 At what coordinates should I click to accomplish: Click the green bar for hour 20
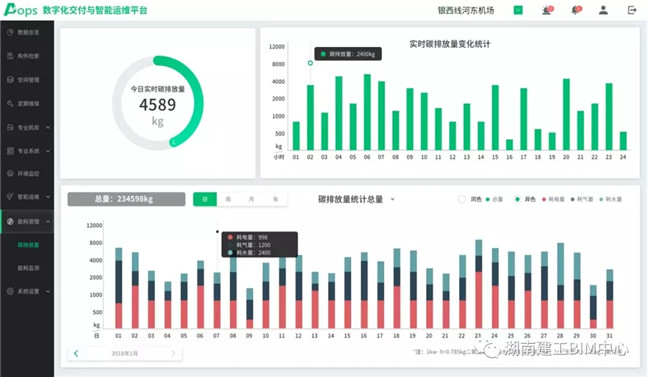[566, 114]
